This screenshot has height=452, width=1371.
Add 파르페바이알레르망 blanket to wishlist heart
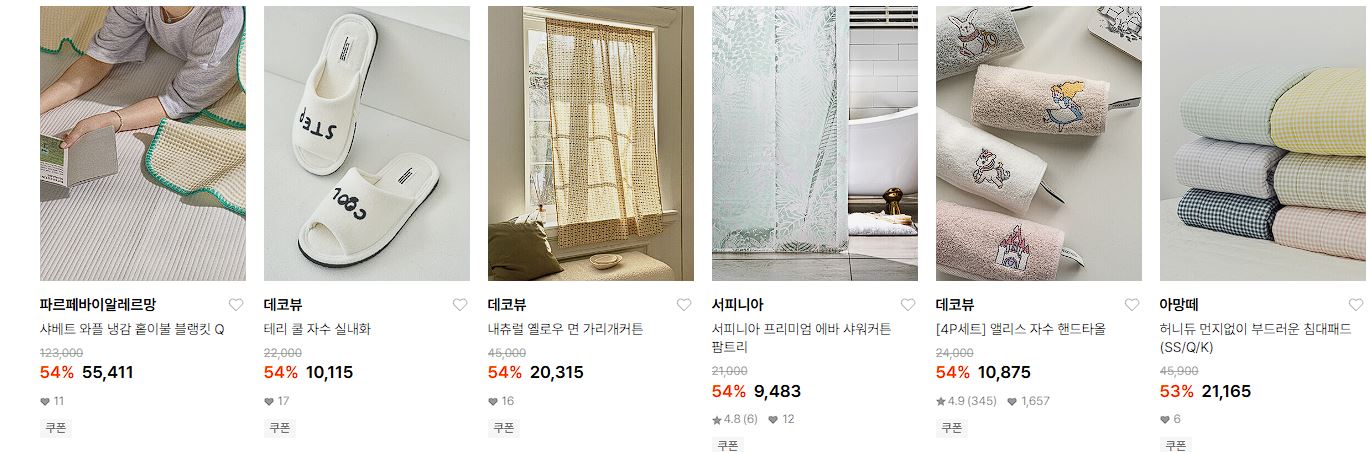point(236,305)
